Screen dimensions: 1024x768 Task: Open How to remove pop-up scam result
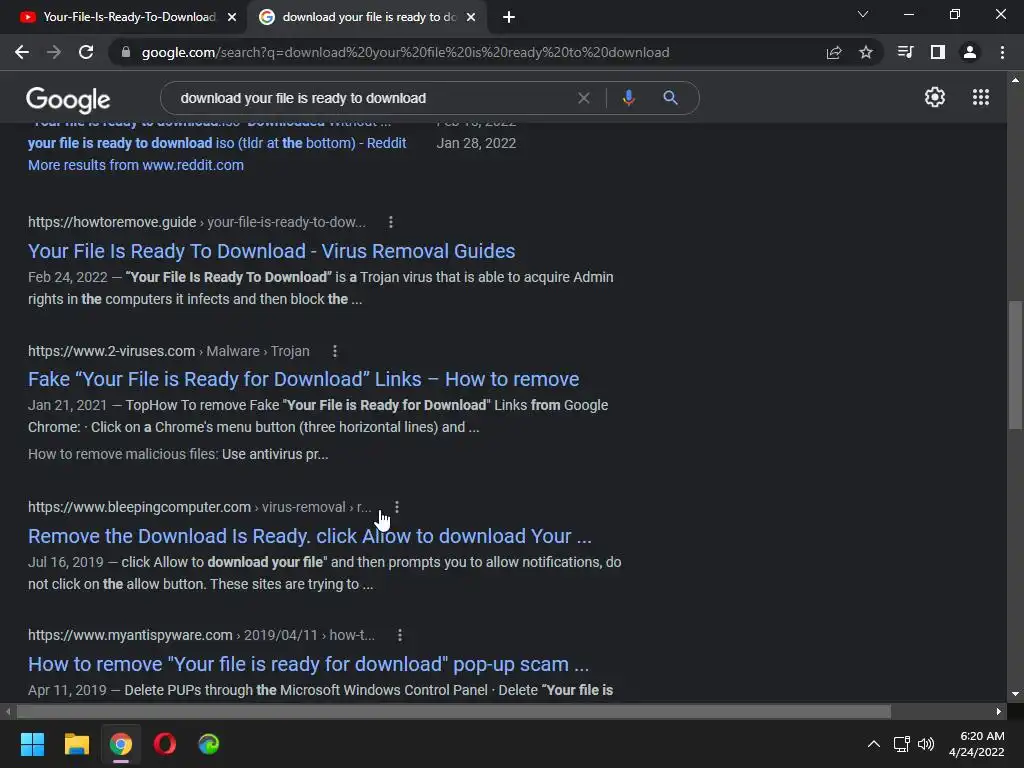308,664
